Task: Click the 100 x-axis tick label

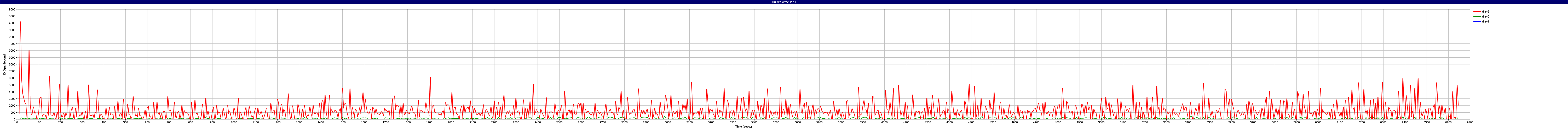Action: 39,122
